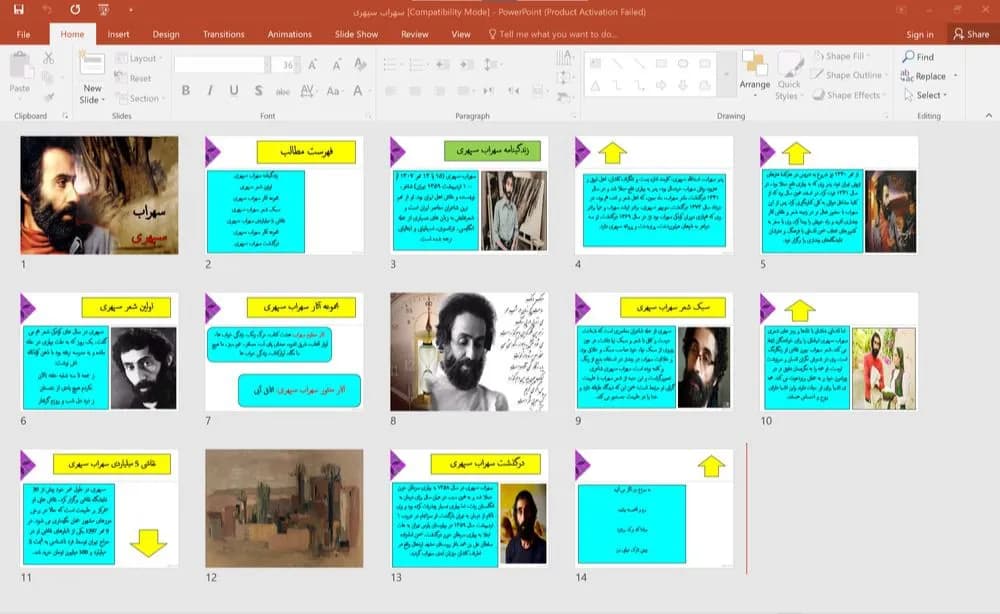Screen dimensions: 1000x614
Task: Click Increase Font Size icon
Action: coord(312,64)
